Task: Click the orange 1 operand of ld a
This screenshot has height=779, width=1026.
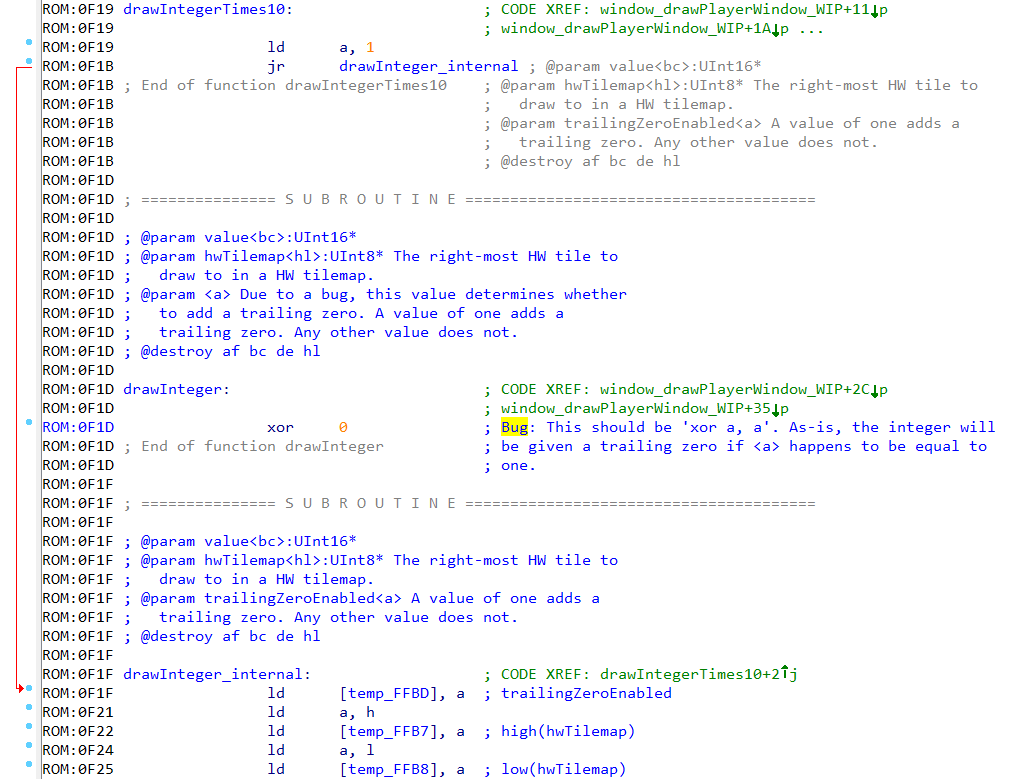Action: (x=370, y=47)
